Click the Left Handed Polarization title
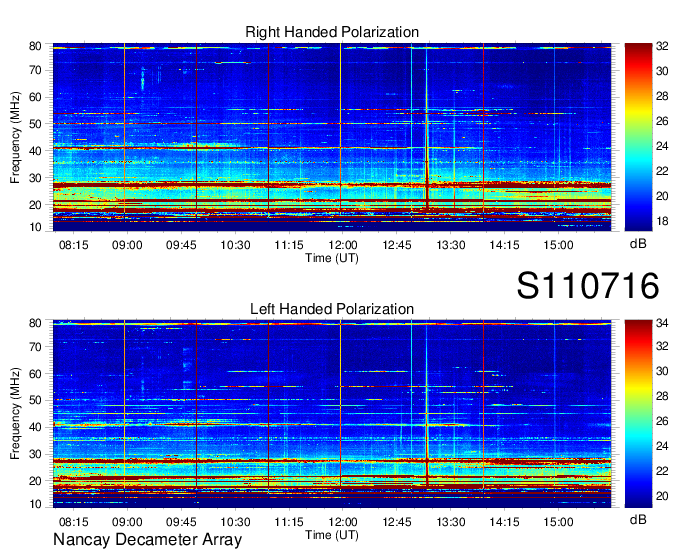The width and height of the screenshot is (680, 552). (332, 309)
